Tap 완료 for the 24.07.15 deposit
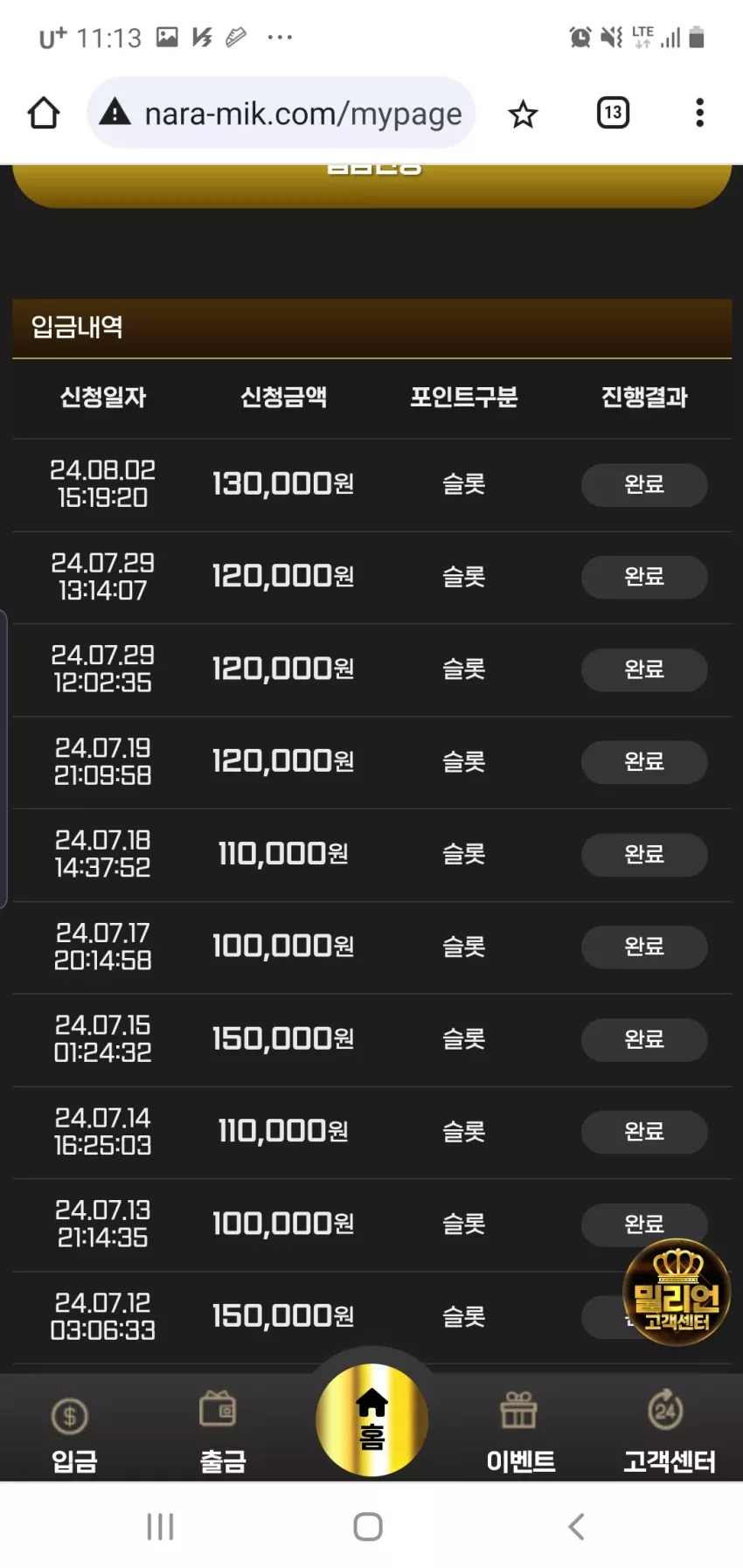This screenshot has width=743, height=1568. pos(644,1039)
